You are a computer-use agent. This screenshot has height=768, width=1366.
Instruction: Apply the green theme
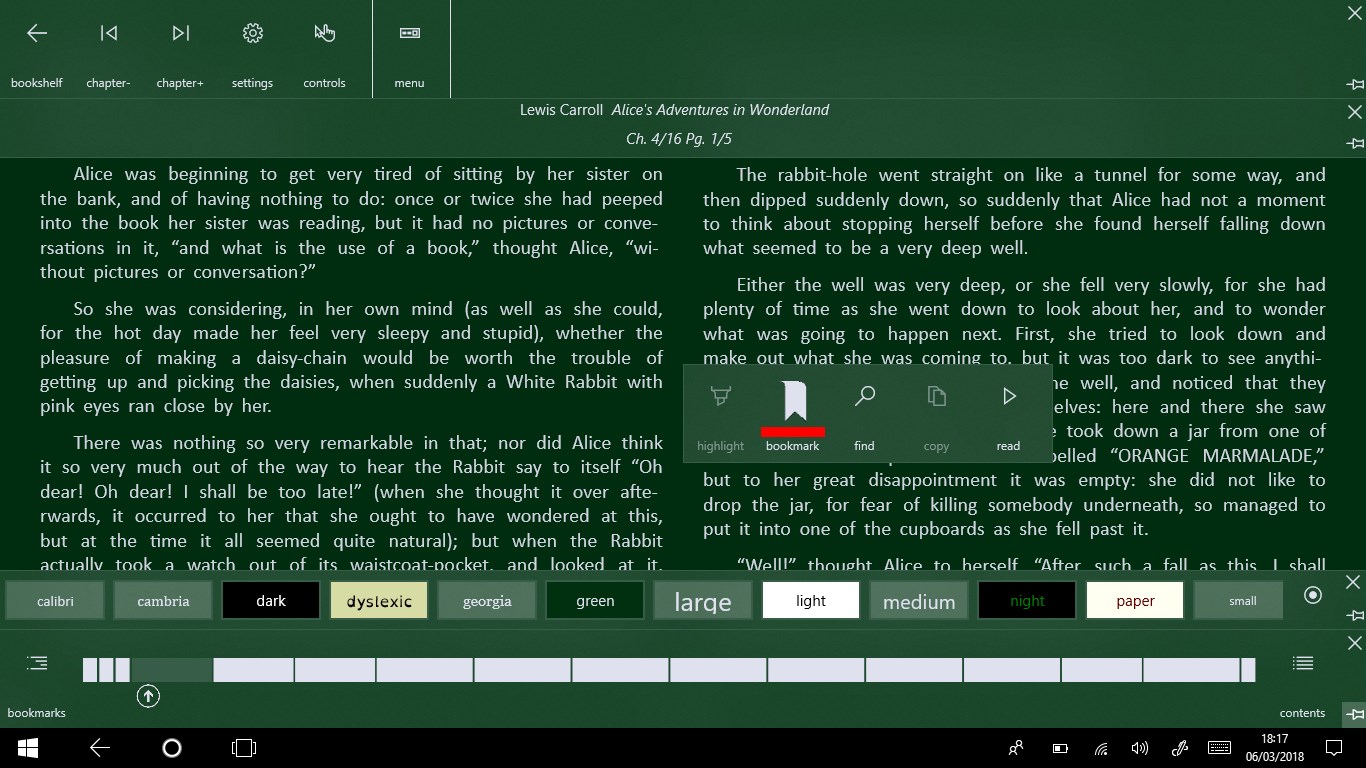point(595,600)
